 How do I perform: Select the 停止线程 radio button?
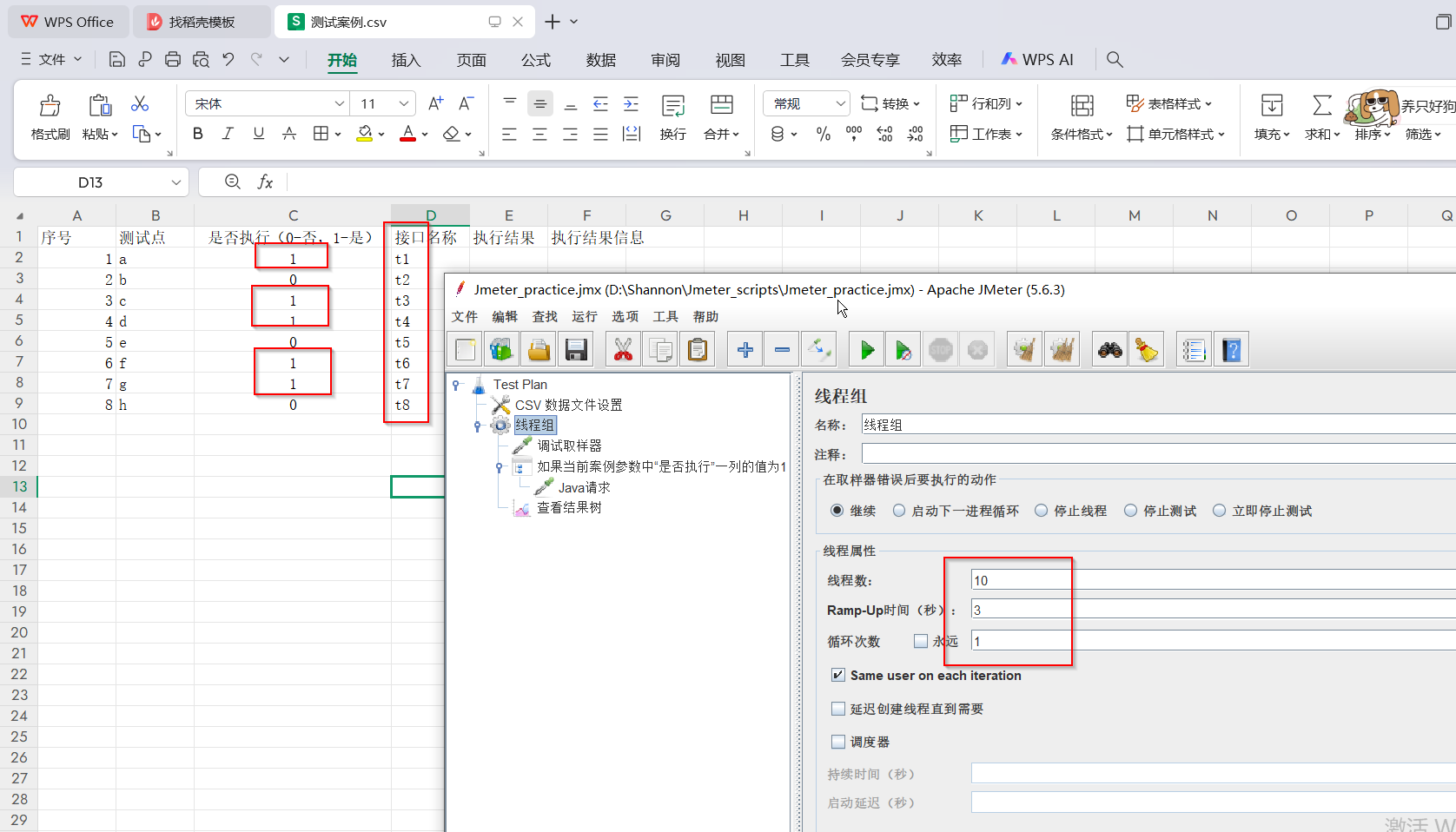tap(1041, 511)
